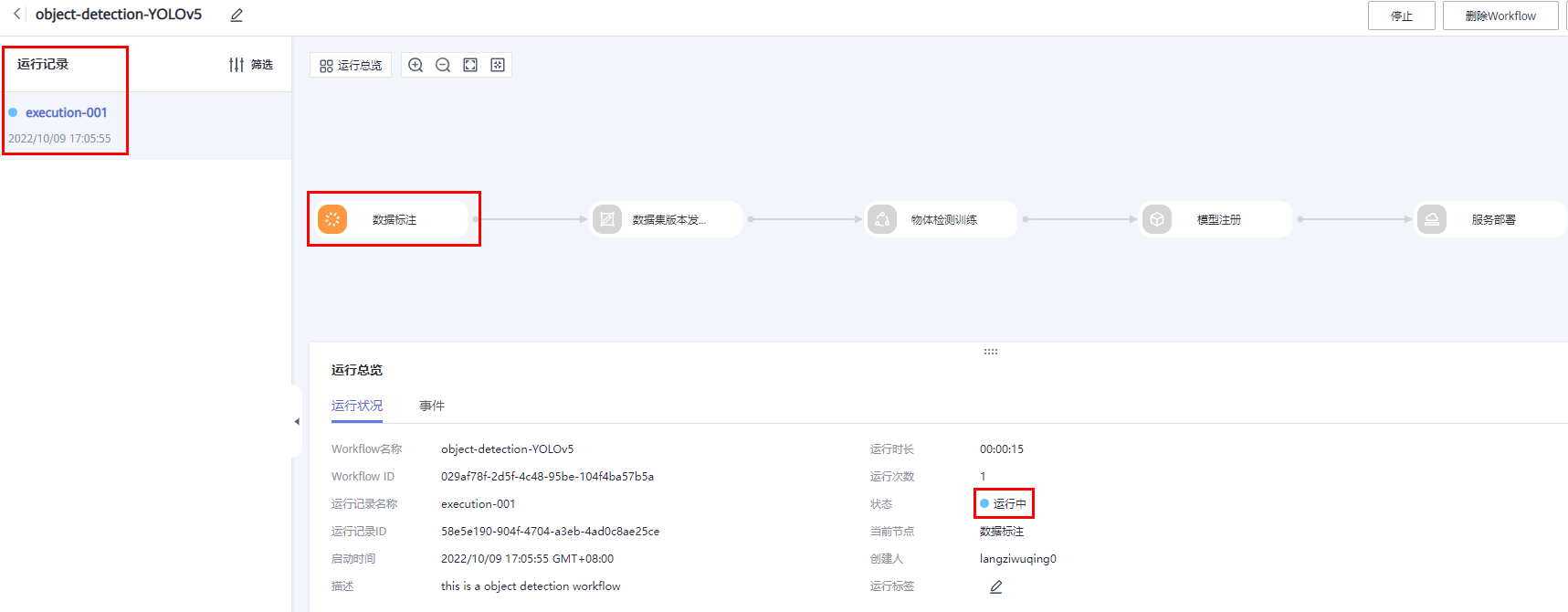Edit the 运行标签 with pencil icon
The height and width of the screenshot is (612, 1568).
point(995,586)
